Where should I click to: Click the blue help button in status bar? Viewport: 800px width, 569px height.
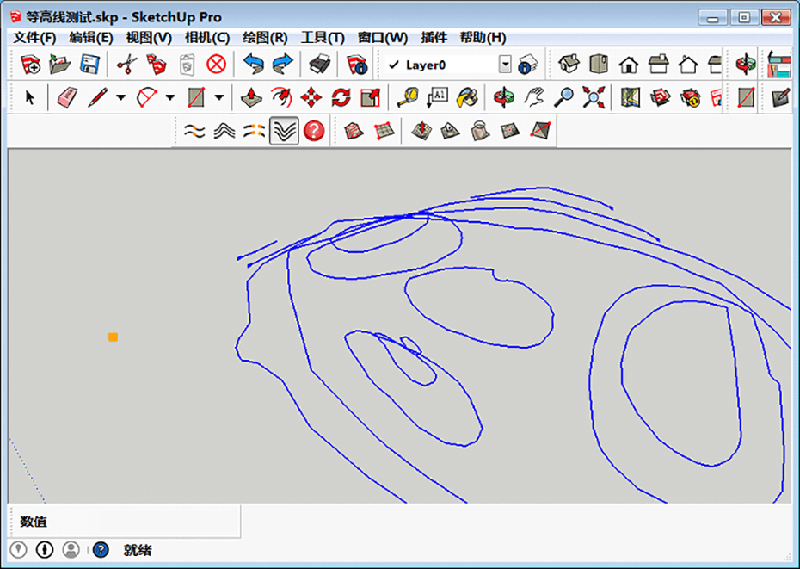(100, 549)
